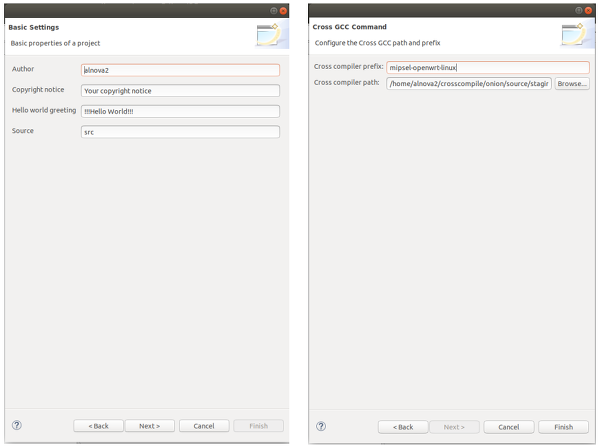
Task: Go Back in Cross GCC Command dialog
Action: pos(403,427)
